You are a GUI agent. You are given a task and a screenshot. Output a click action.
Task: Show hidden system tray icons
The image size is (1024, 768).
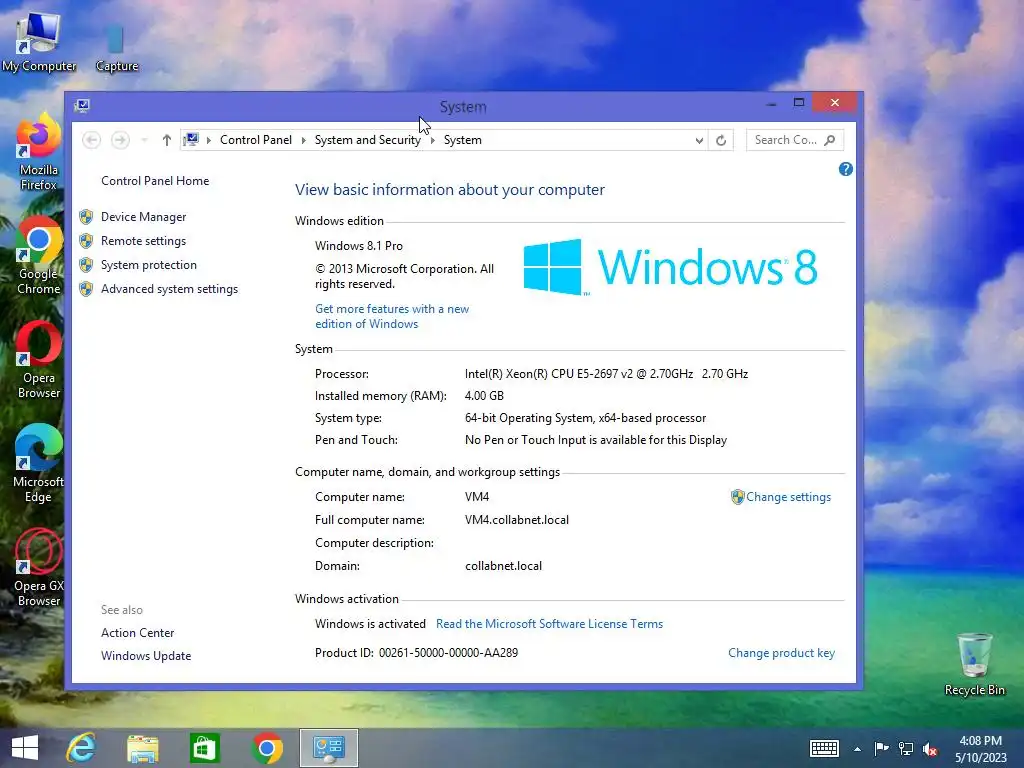point(857,749)
